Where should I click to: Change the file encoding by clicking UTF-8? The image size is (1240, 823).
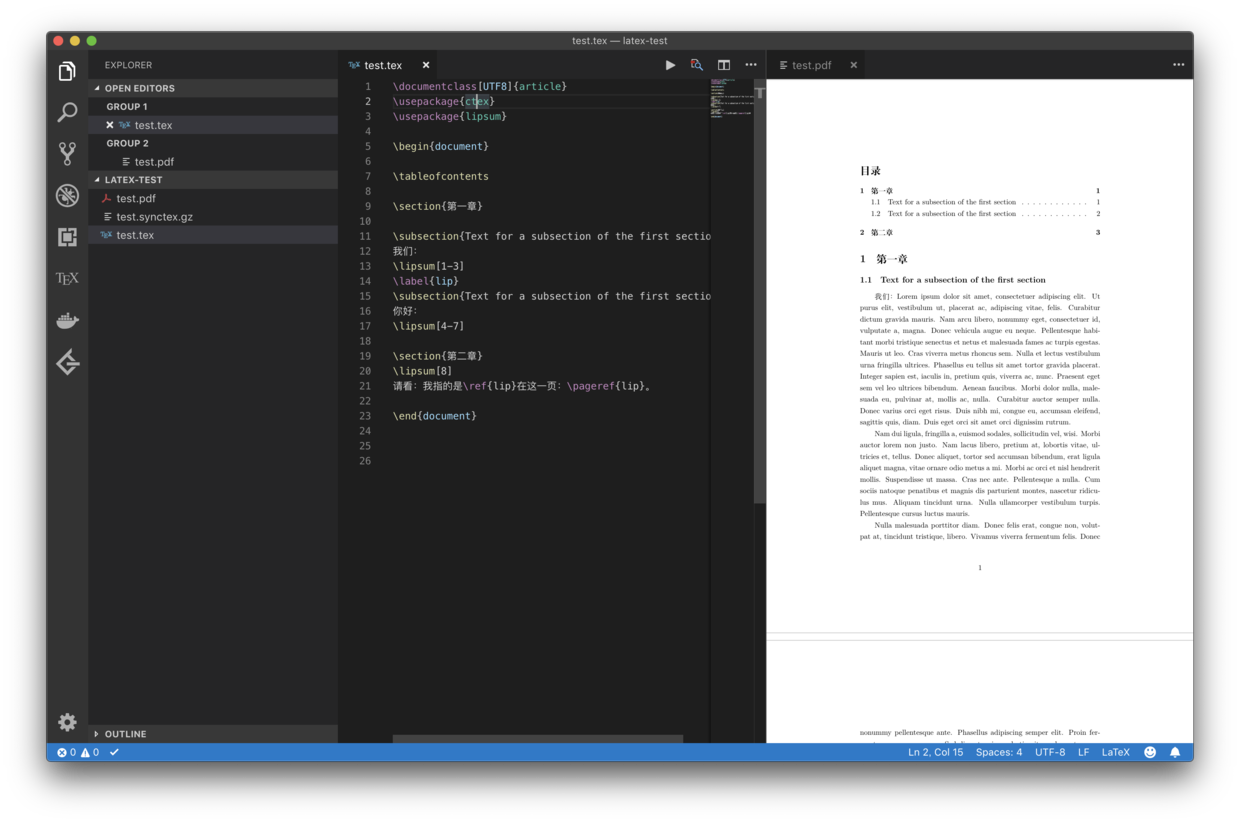[x=1049, y=751]
